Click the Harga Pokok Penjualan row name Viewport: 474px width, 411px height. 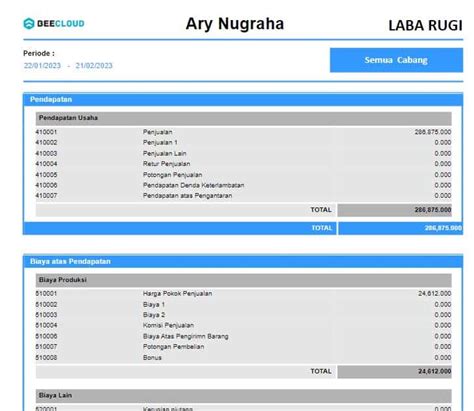[x=178, y=294]
